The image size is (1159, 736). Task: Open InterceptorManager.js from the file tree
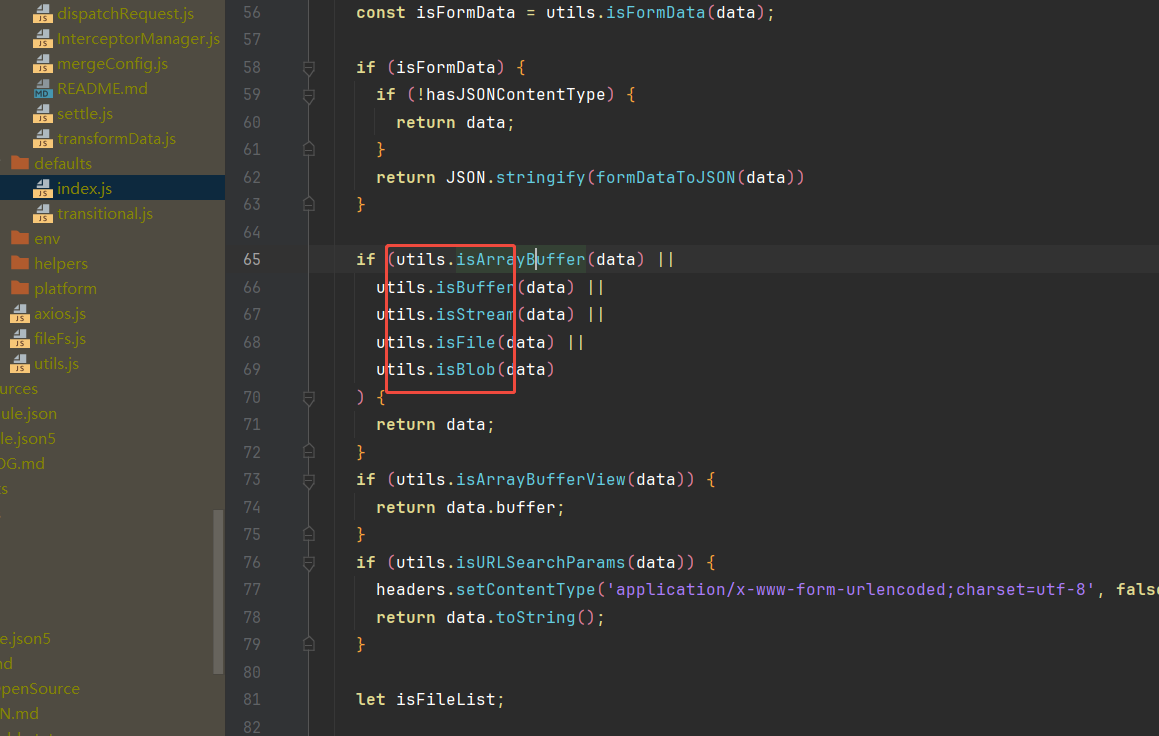coord(138,39)
